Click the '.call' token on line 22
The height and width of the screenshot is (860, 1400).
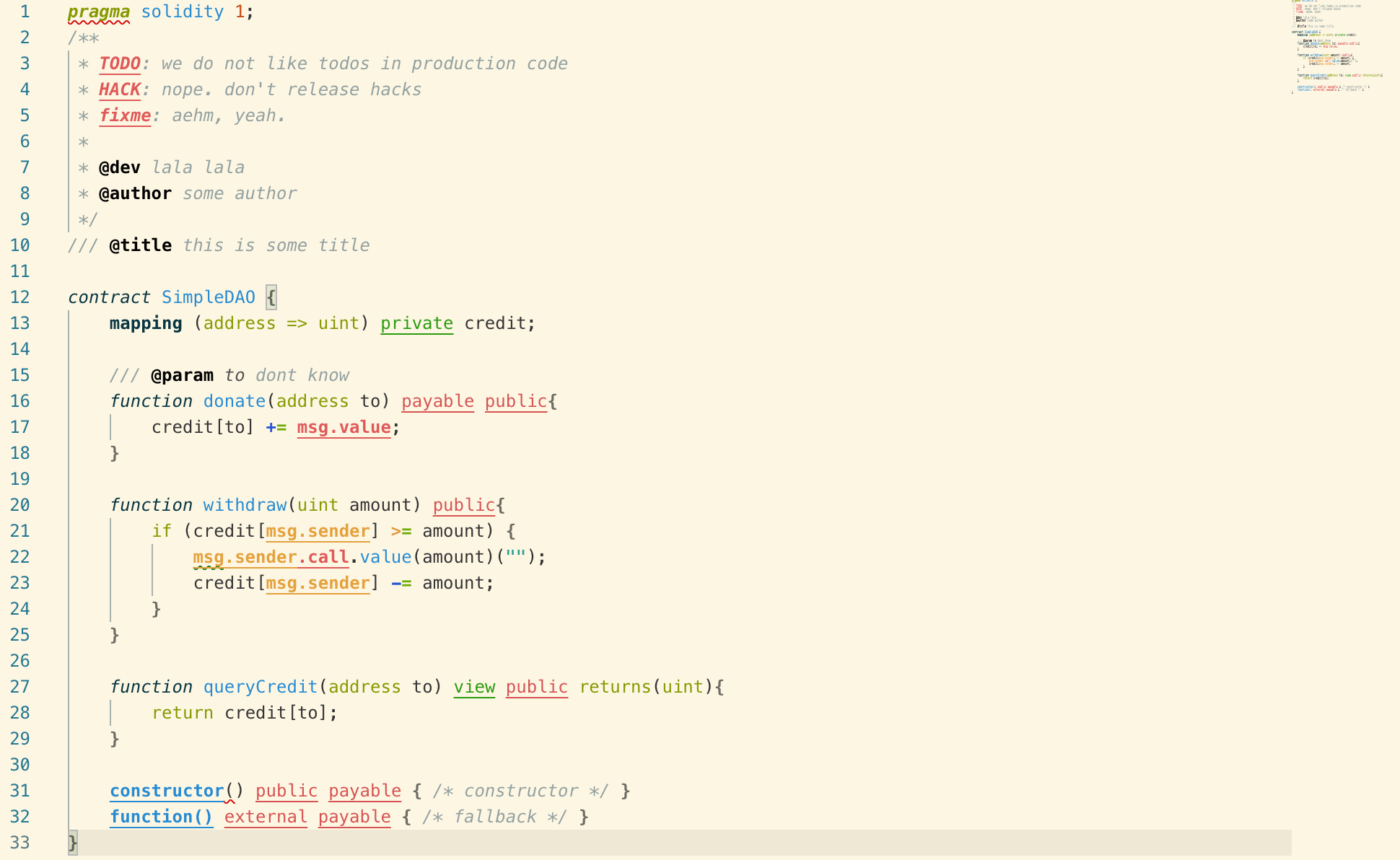[323, 558]
